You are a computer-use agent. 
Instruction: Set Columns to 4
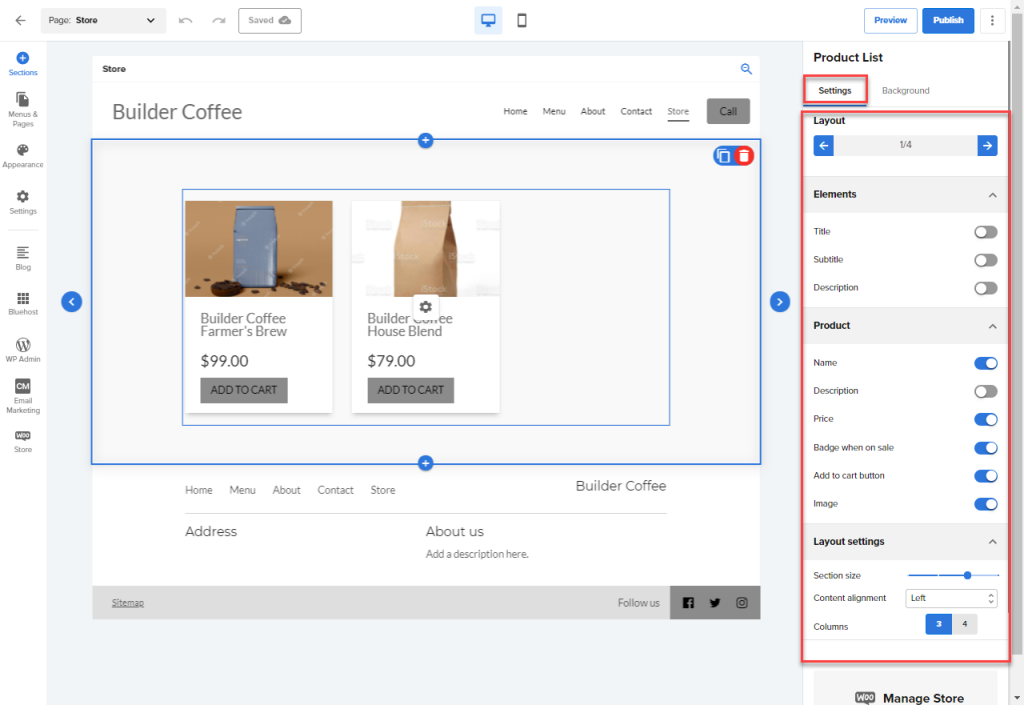click(965, 624)
